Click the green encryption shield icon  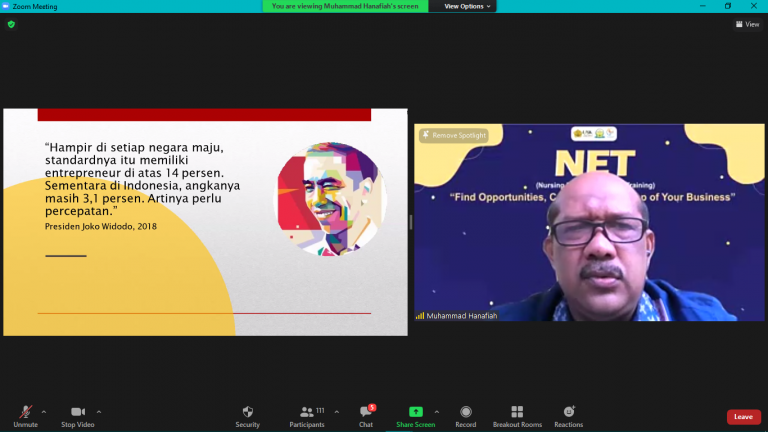coord(11,24)
